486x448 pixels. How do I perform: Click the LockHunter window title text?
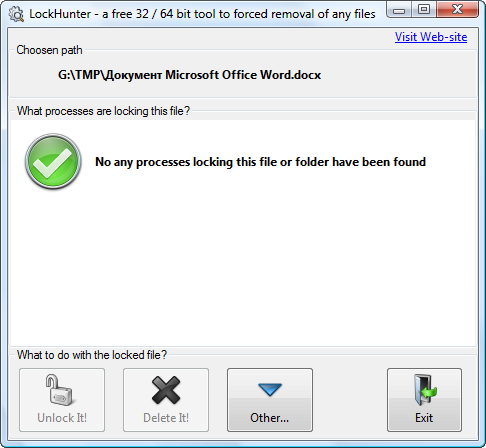pyautogui.click(x=202, y=14)
